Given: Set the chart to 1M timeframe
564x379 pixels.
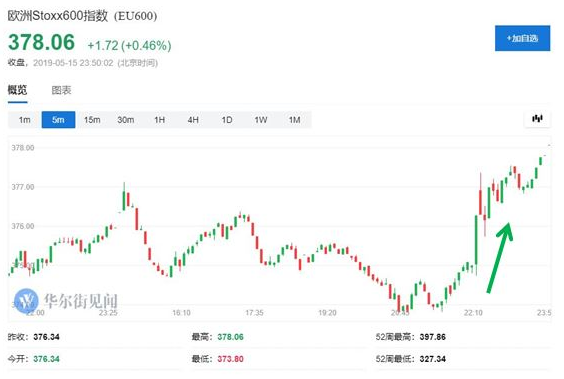Looking at the screenshot, I should pos(294,120).
